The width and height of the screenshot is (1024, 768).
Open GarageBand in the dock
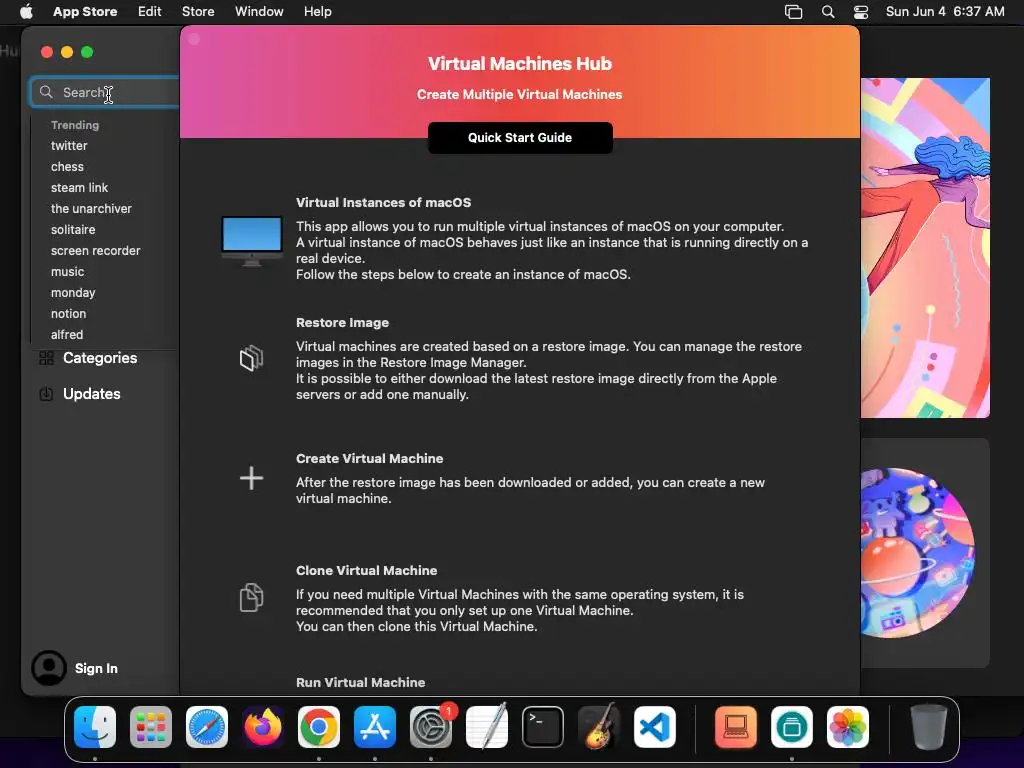pos(599,727)
